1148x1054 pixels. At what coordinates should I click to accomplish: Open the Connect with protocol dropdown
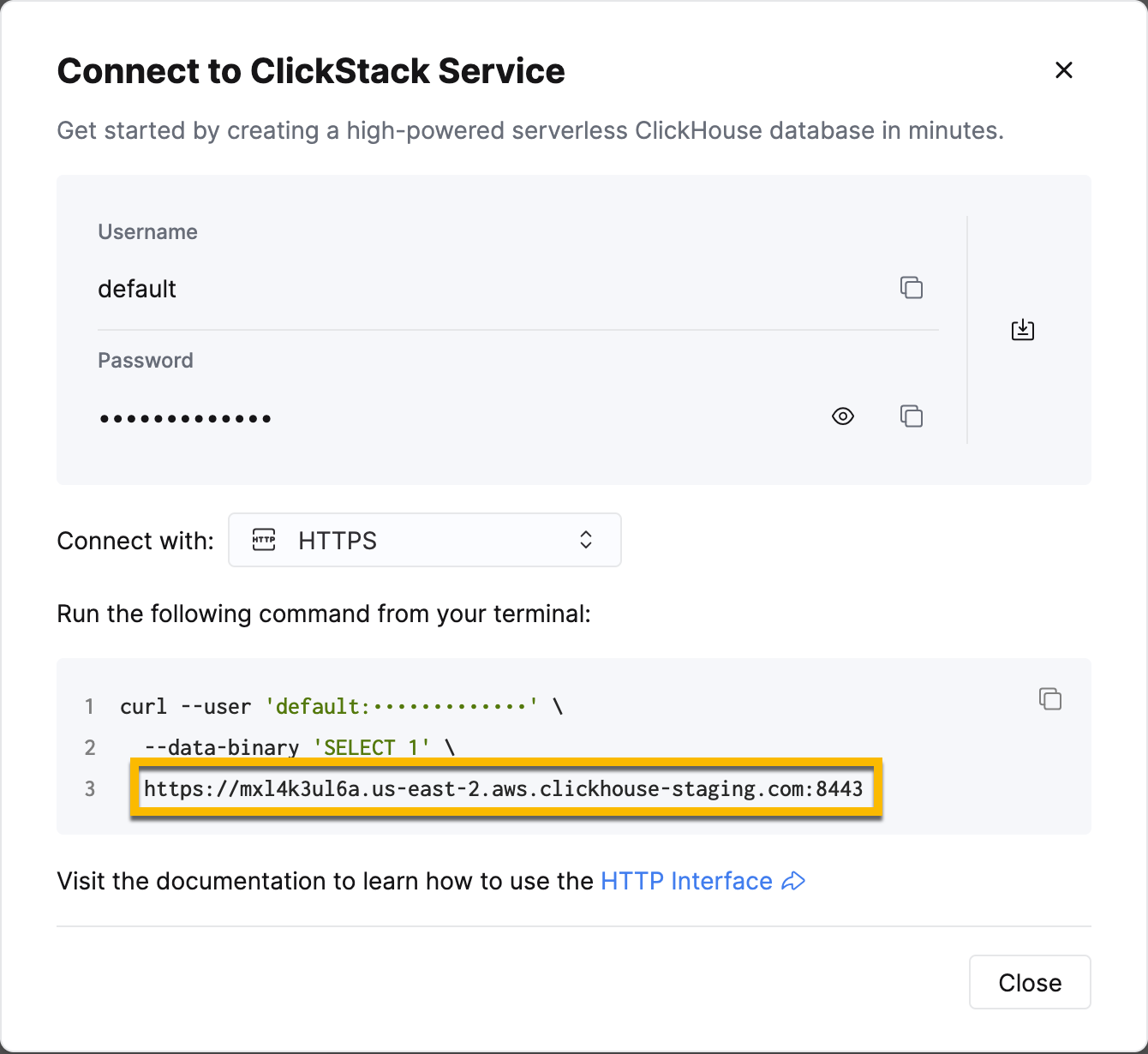(424, 540)
